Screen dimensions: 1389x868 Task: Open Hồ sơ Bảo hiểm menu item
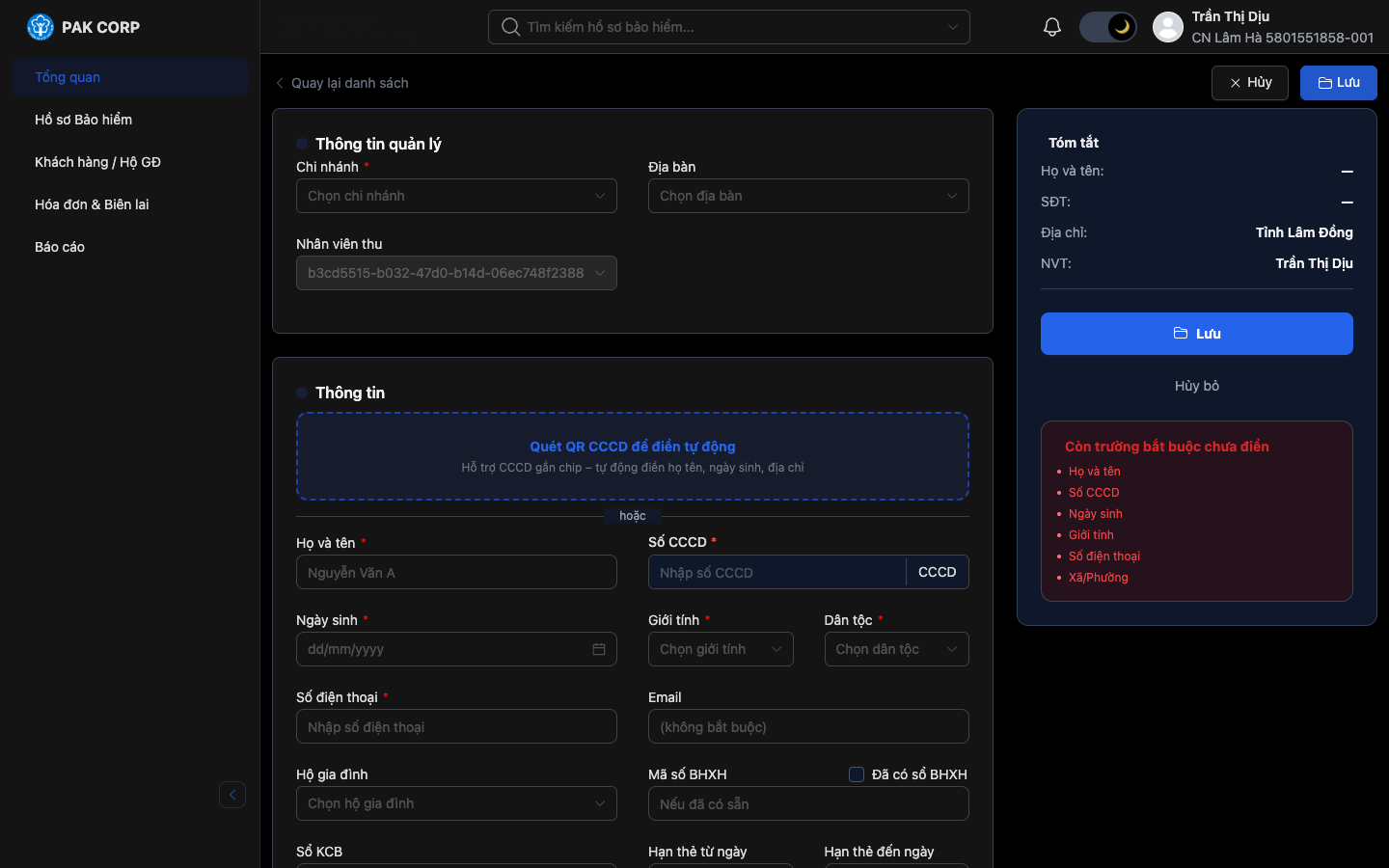130,120
